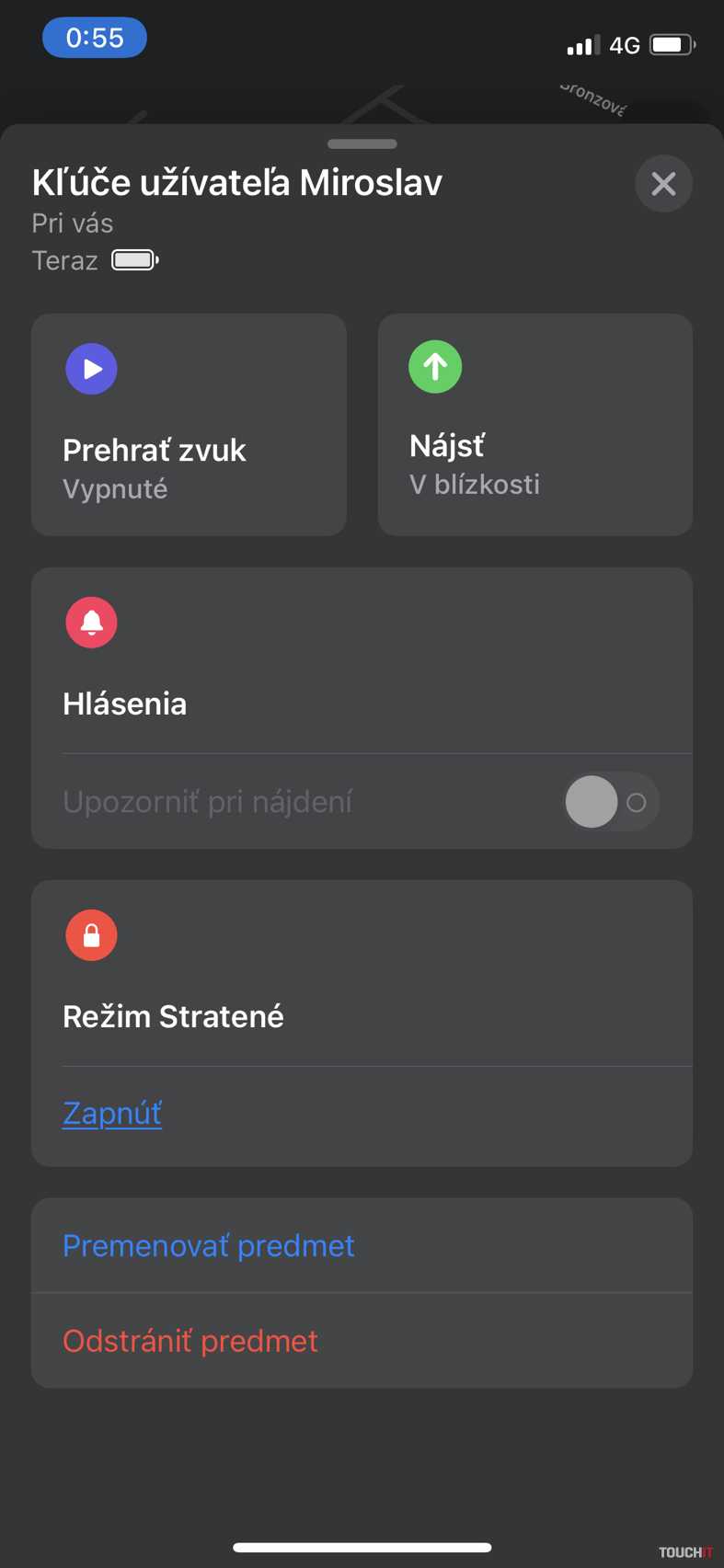Tap the home indicator bar
The width and height of the screenshot is (724, 1568).
pyautogui.click(x=362, y=1547)
